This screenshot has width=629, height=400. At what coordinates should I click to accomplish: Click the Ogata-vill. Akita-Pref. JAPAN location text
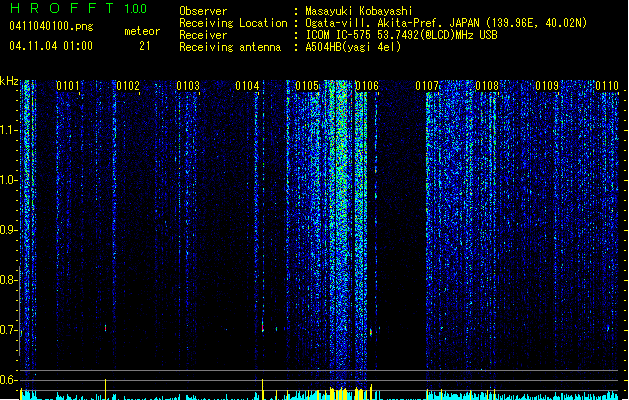446,23
